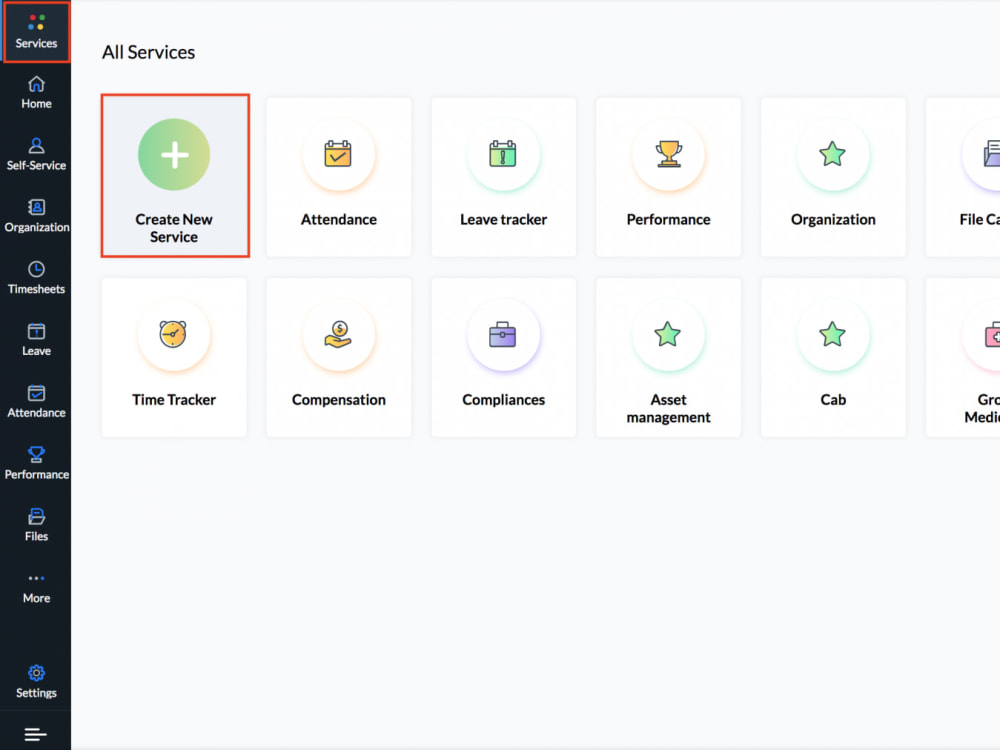Open the Cab label

(833, 400)
